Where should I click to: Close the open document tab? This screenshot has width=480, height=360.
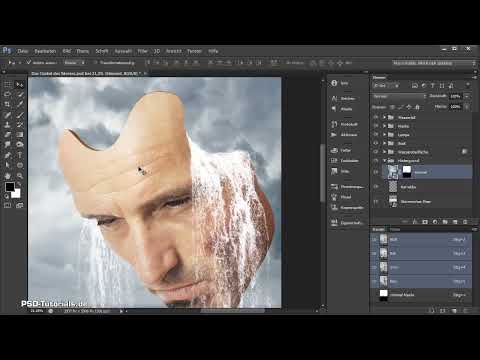pos(145,73)
